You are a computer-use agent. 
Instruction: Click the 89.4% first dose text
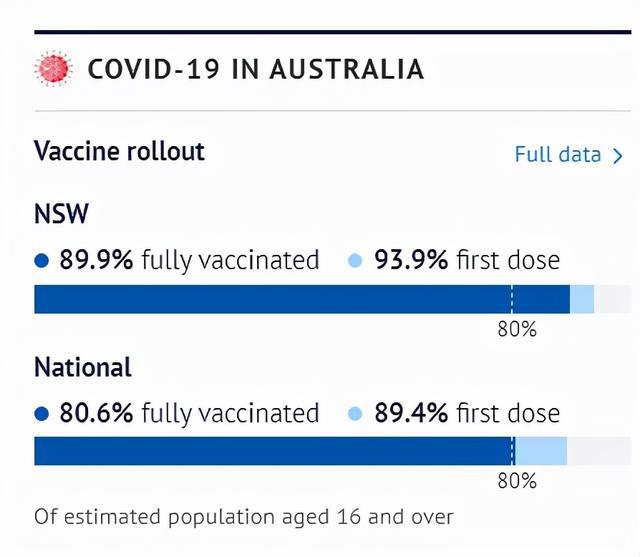coord(467,413)
